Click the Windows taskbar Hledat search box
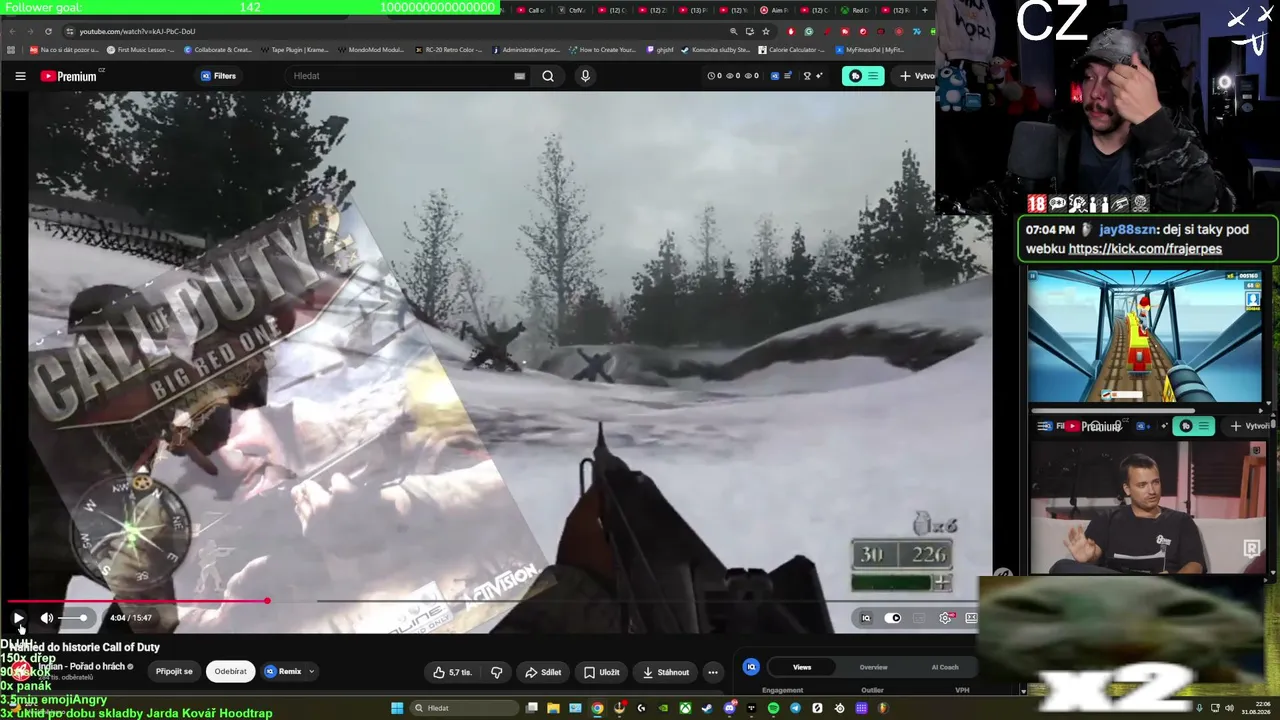This screenshot has width=1280, height=720. (465, 708)
